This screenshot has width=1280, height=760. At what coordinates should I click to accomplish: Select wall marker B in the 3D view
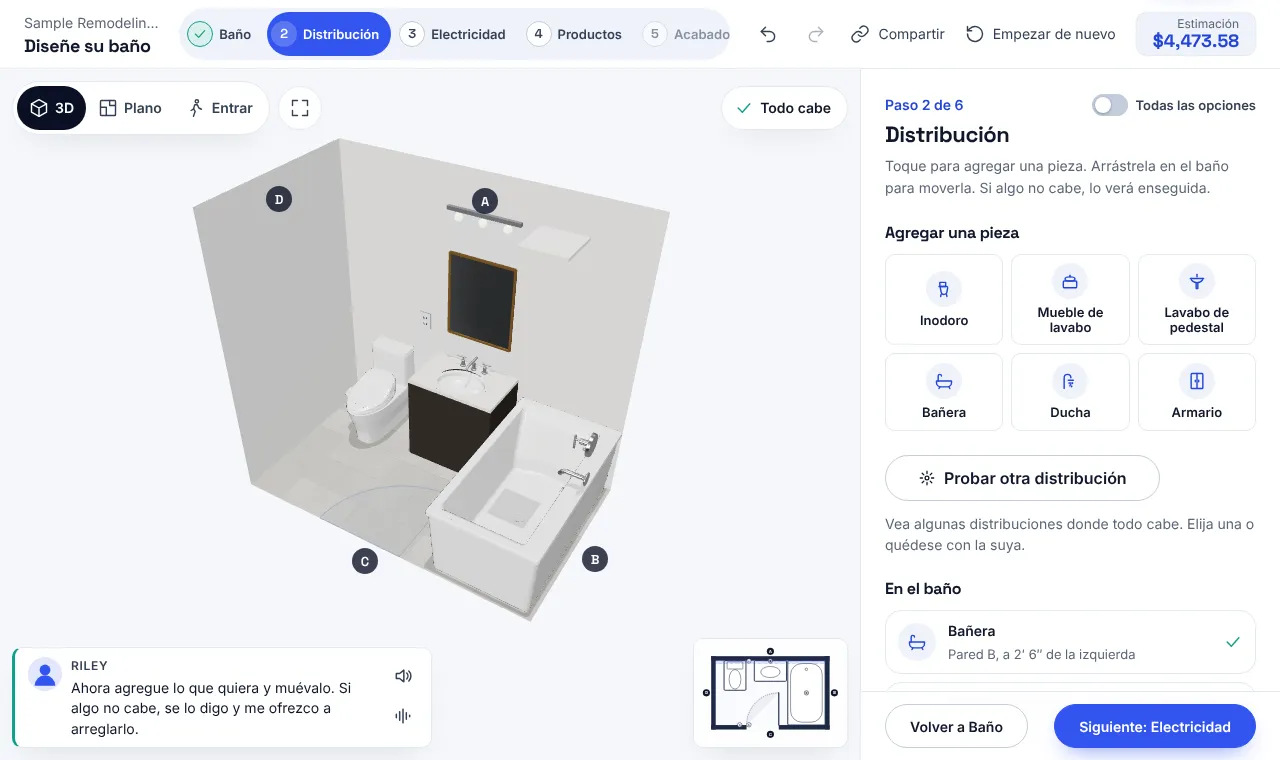click(x=595, y=559)
